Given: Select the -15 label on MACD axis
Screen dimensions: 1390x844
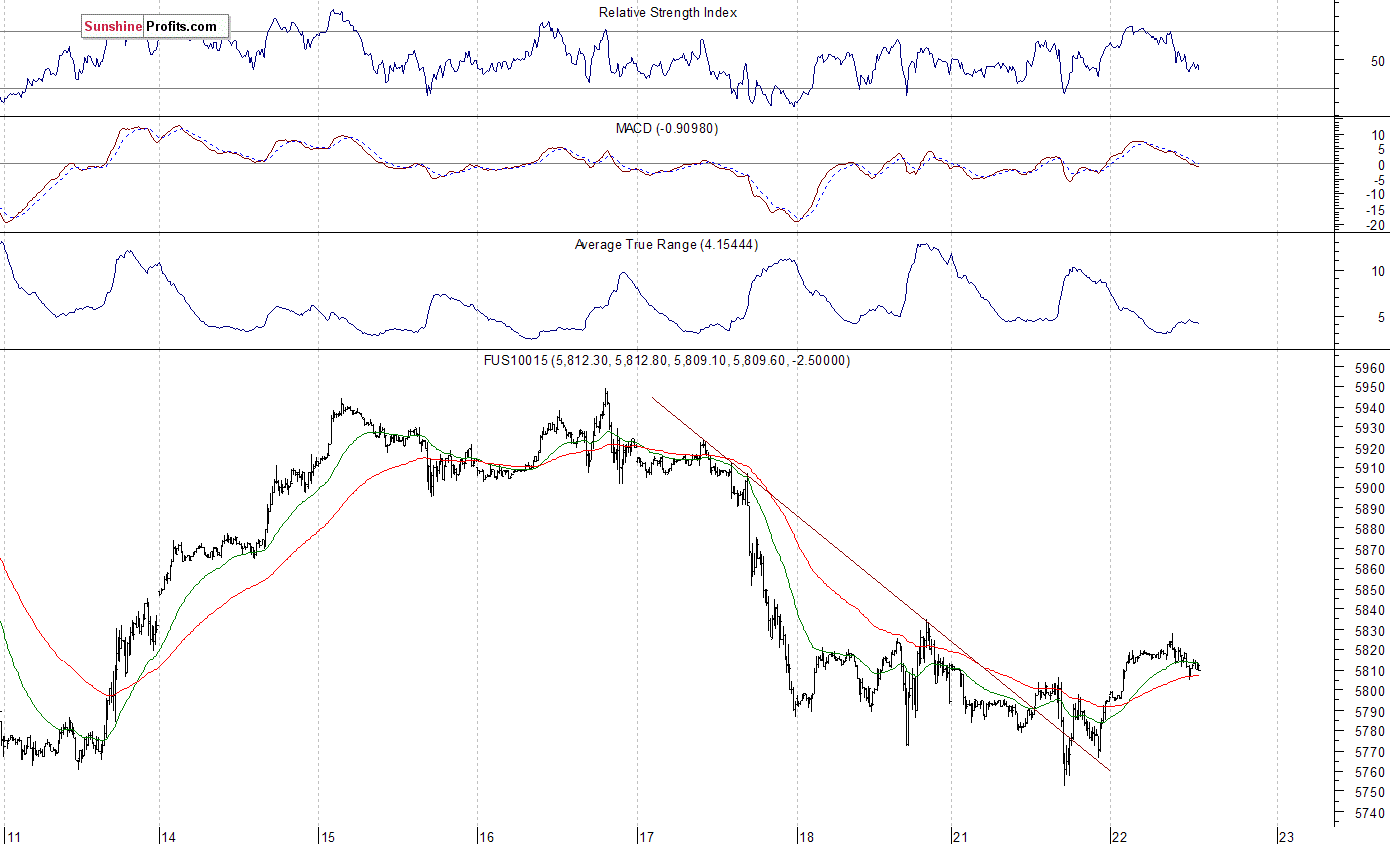Looking at the screenshot, I should (1374, 211).
